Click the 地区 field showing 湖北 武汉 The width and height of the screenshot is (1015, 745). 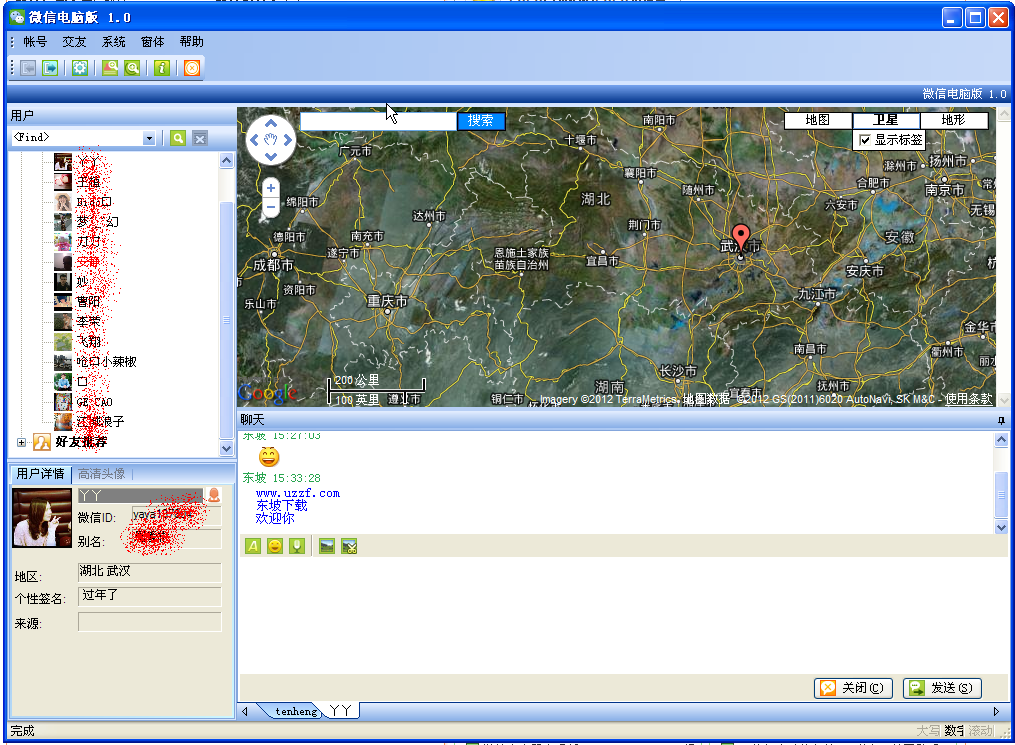point(150,572)
